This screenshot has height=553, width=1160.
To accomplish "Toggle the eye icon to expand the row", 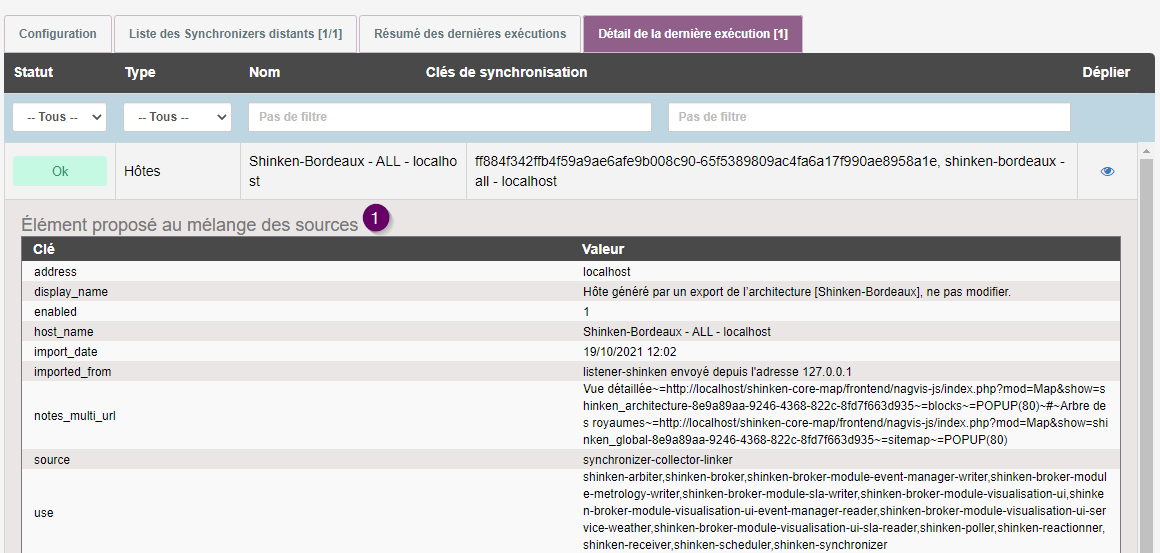I will [1107, 171].
